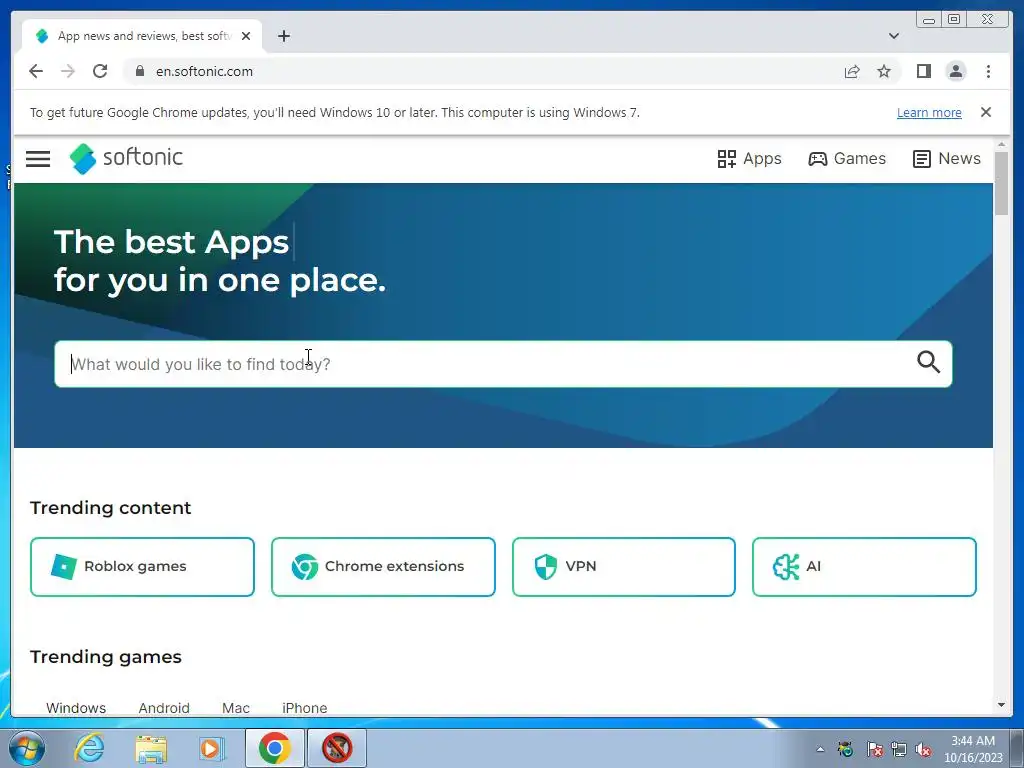Go back in Chrome
This screenshot has width=1024, height=768.
[x=36, y=71]
